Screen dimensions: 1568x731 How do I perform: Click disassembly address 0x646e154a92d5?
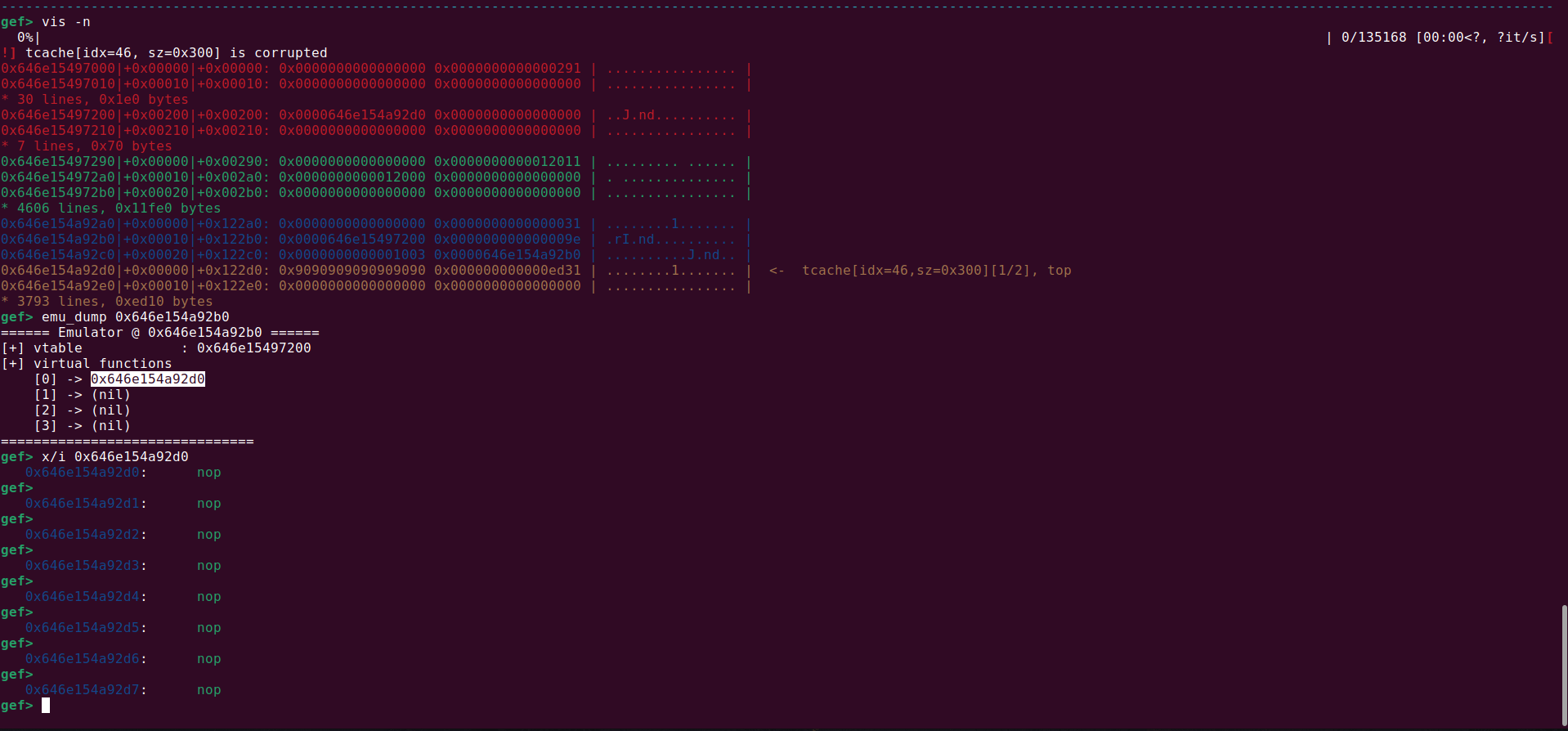83,628
